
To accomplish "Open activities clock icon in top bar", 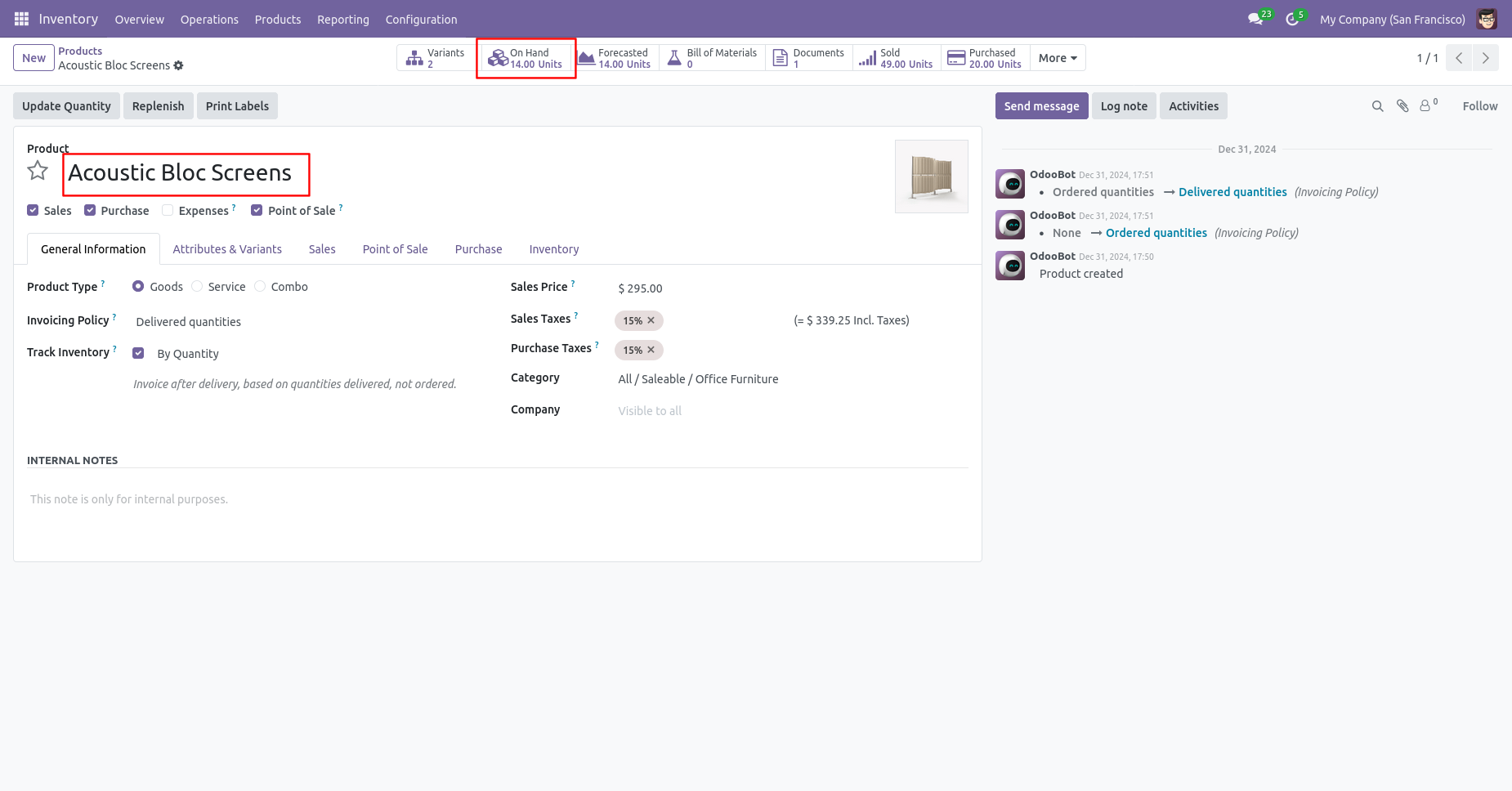I will [x=1292, y=19].
